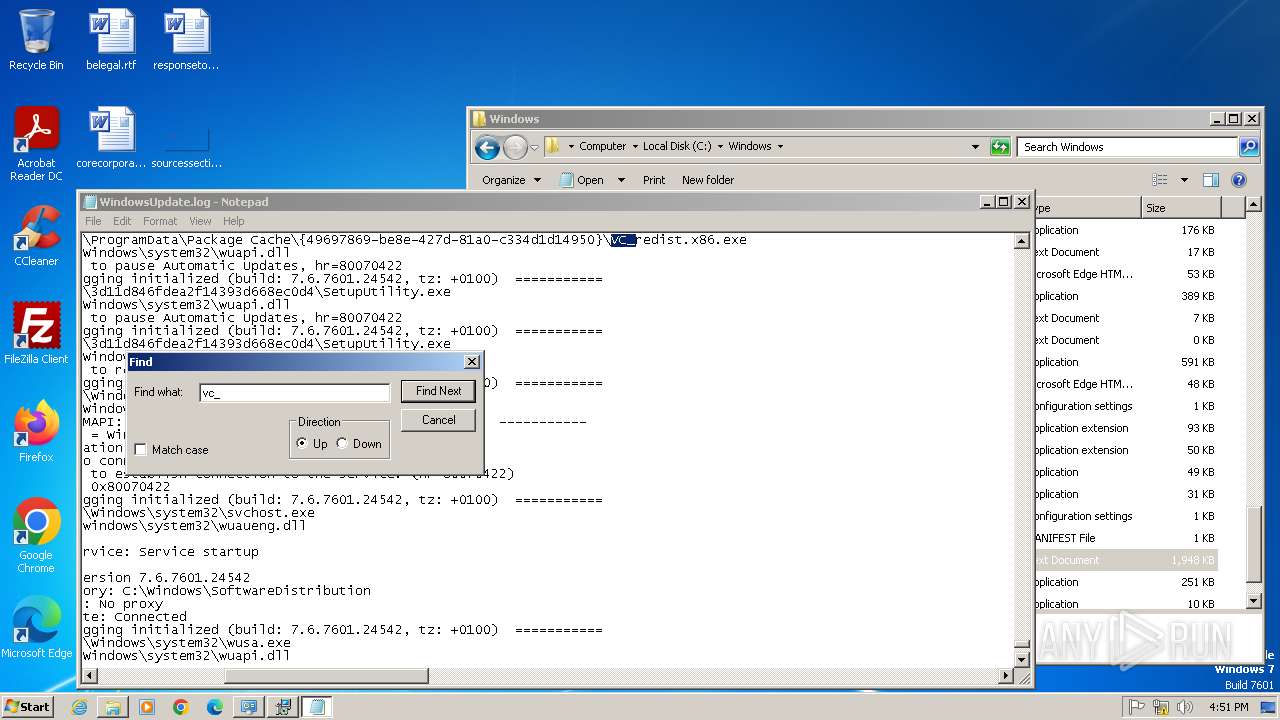1280x720 pixels.
Task: Select the Down direction radio button
Action: point(343,443)
